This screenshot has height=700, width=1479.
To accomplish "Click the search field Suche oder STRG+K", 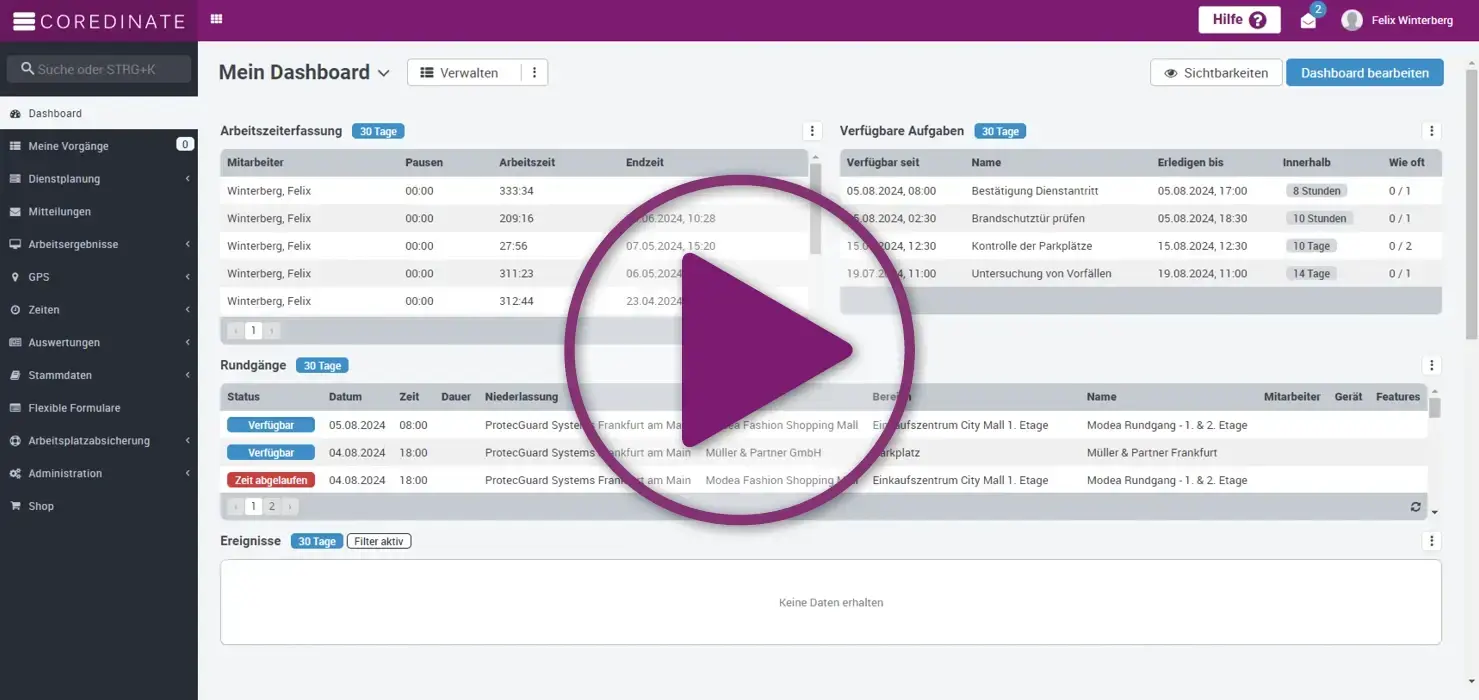I will 99,69.
